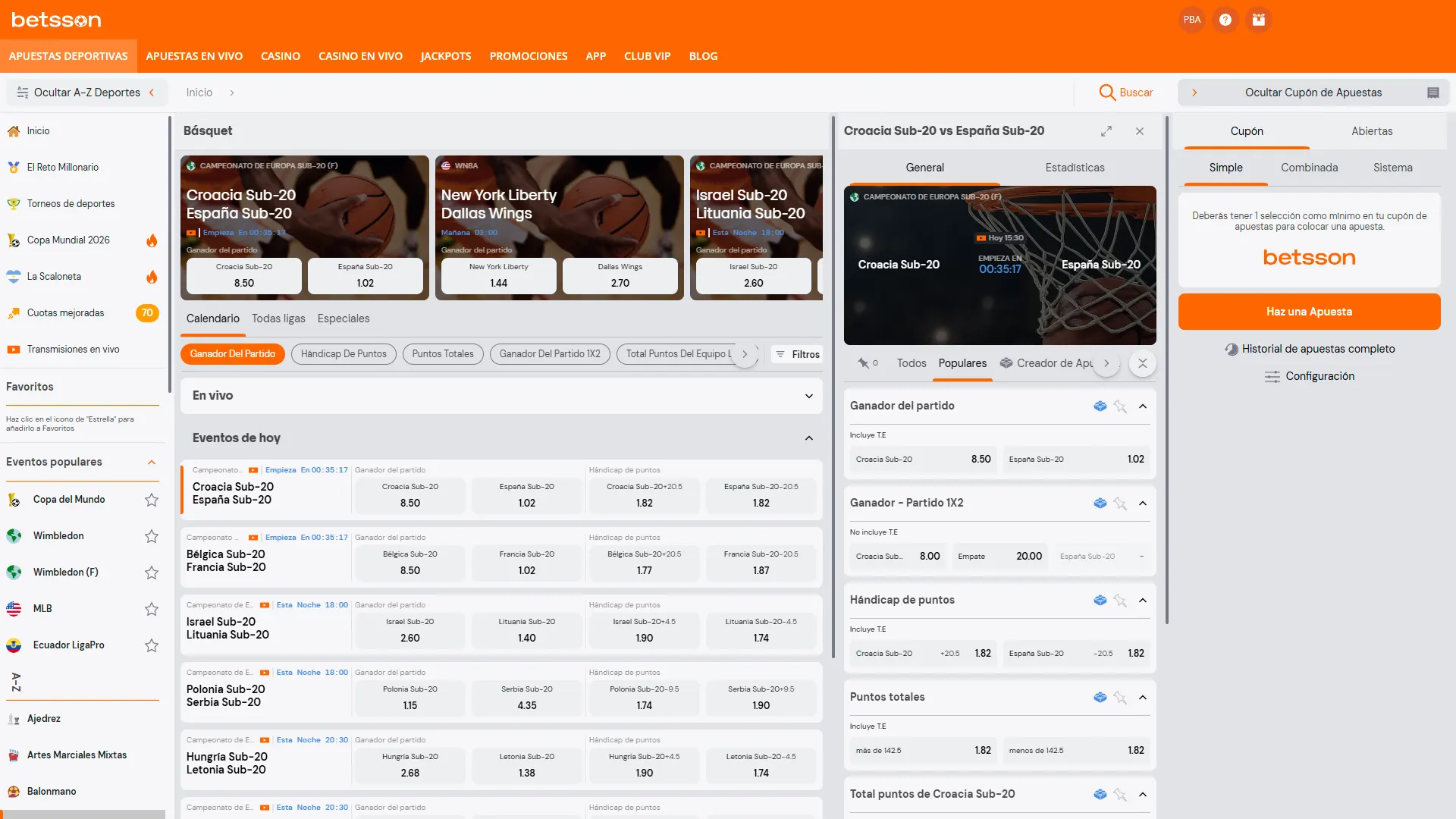Click the betsson logo
The height and width of the screenshot is (819, 1456).
tap(56, 20)
